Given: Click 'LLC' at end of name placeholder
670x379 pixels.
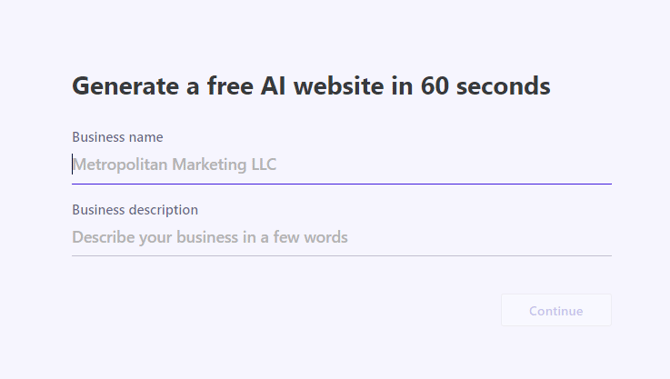Looking at the screenshot, I should [264, 165].
